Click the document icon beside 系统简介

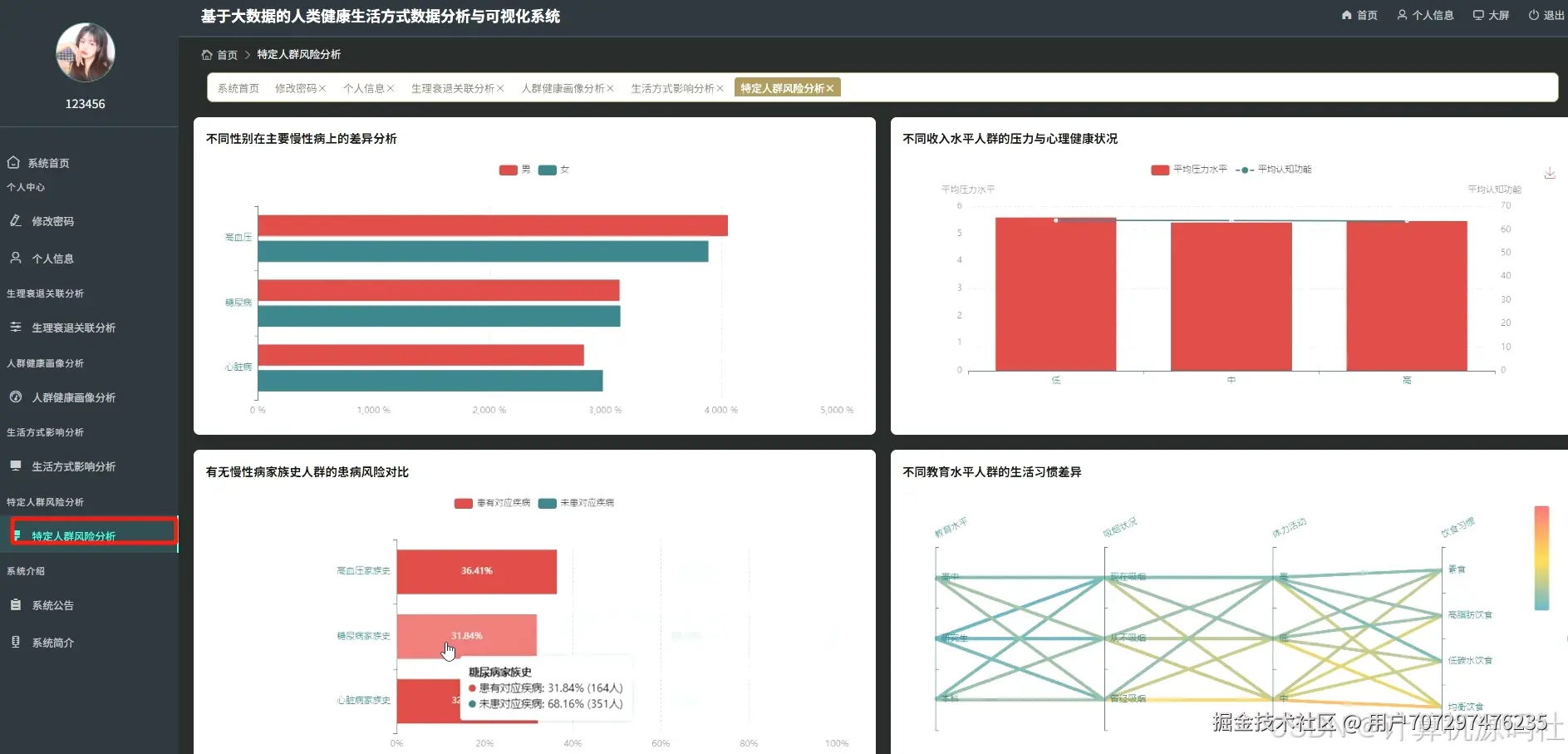click(15, 642)
